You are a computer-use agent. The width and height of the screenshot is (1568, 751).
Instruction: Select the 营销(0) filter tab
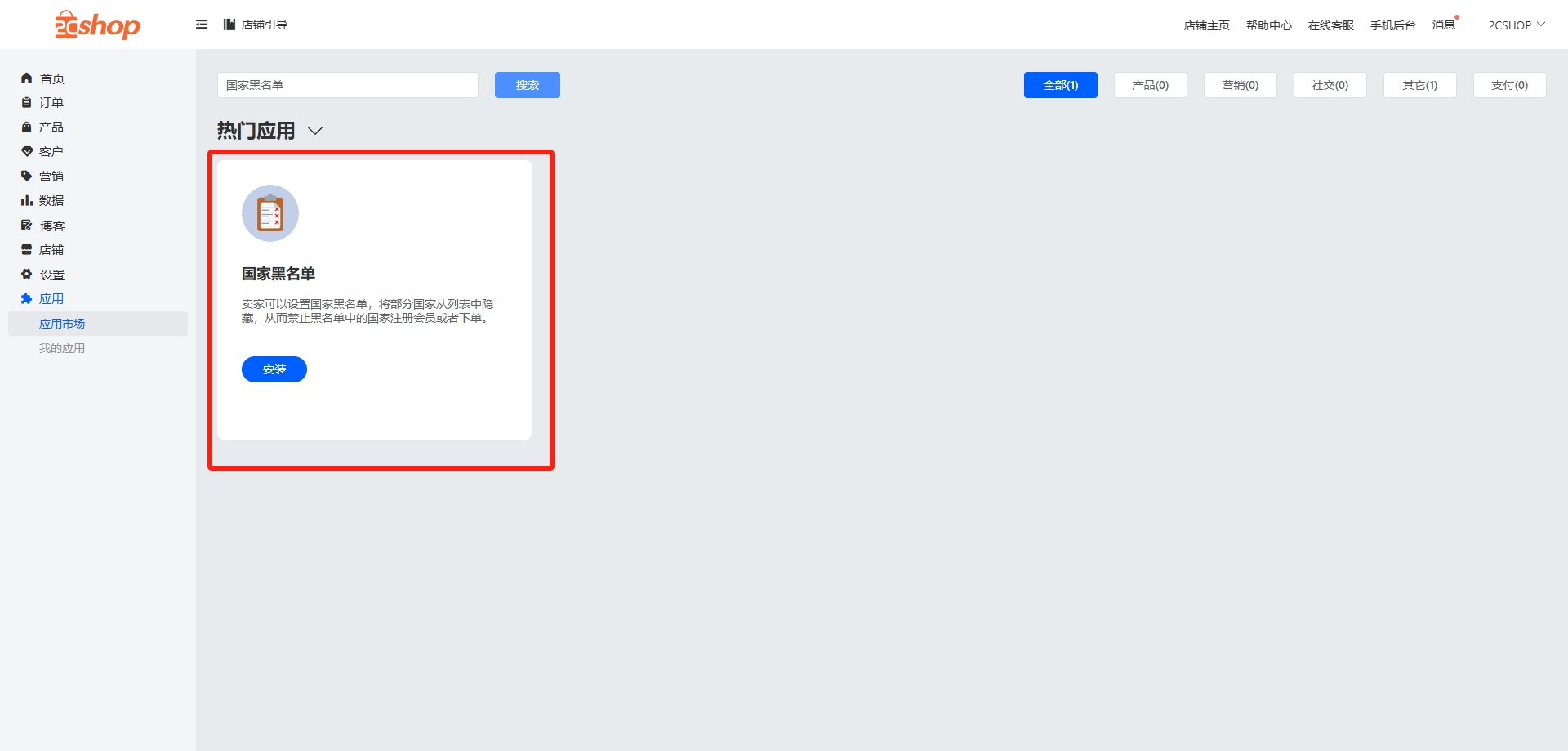[x=1241, y=85]
